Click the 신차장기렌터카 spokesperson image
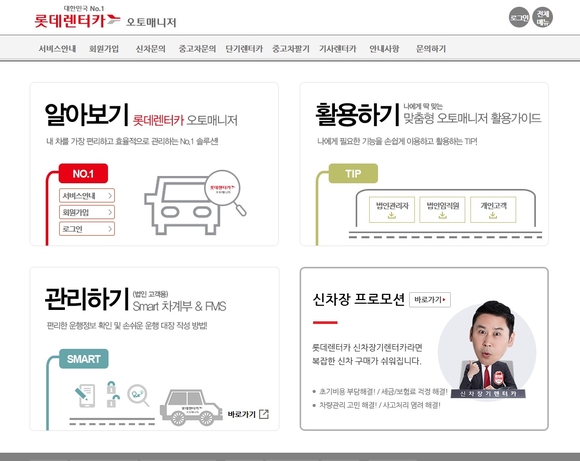This screenshot has width=580, height=461. [487, 350]
